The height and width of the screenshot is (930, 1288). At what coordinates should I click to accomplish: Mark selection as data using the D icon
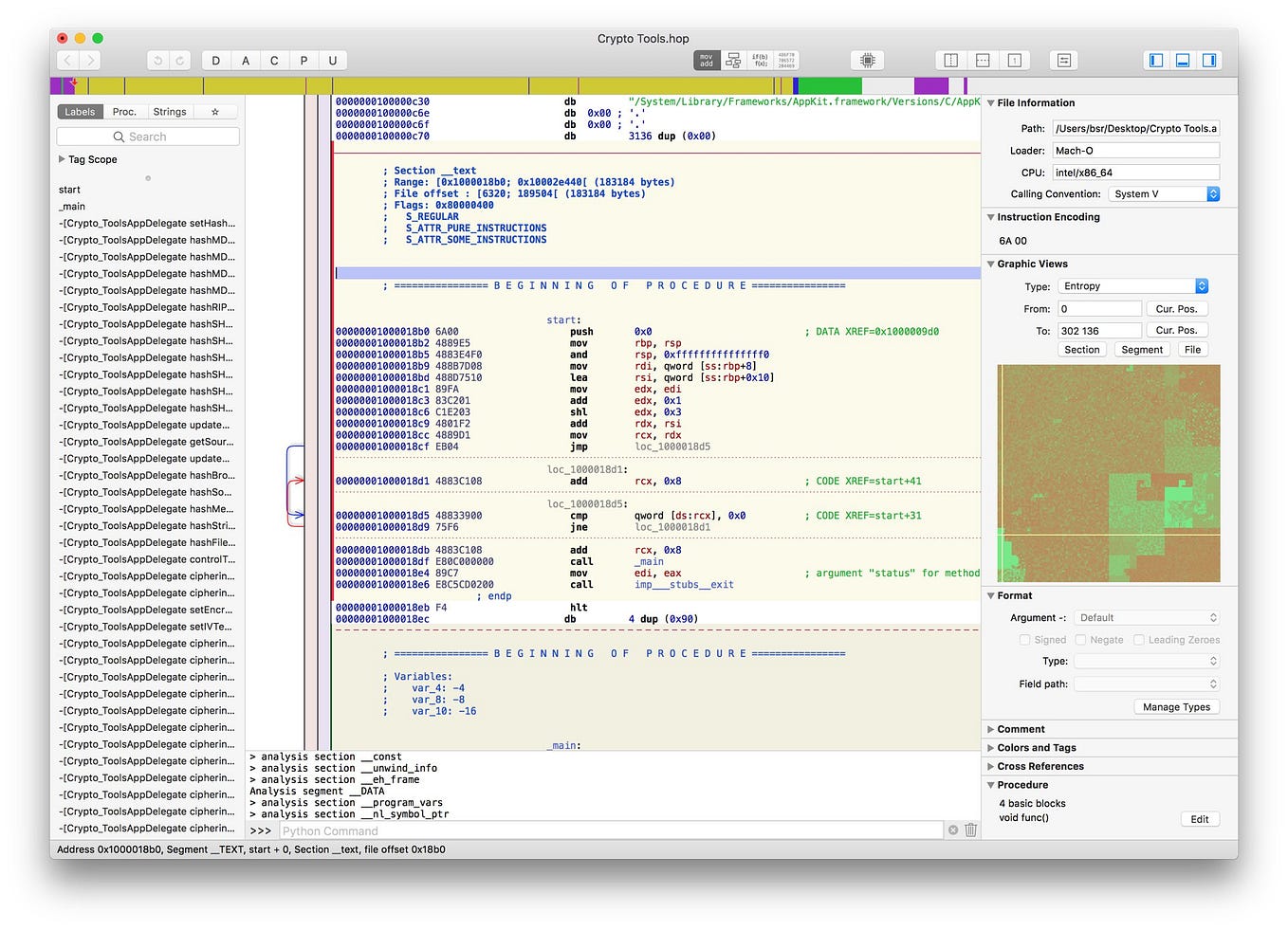click(x=215, y=60)
